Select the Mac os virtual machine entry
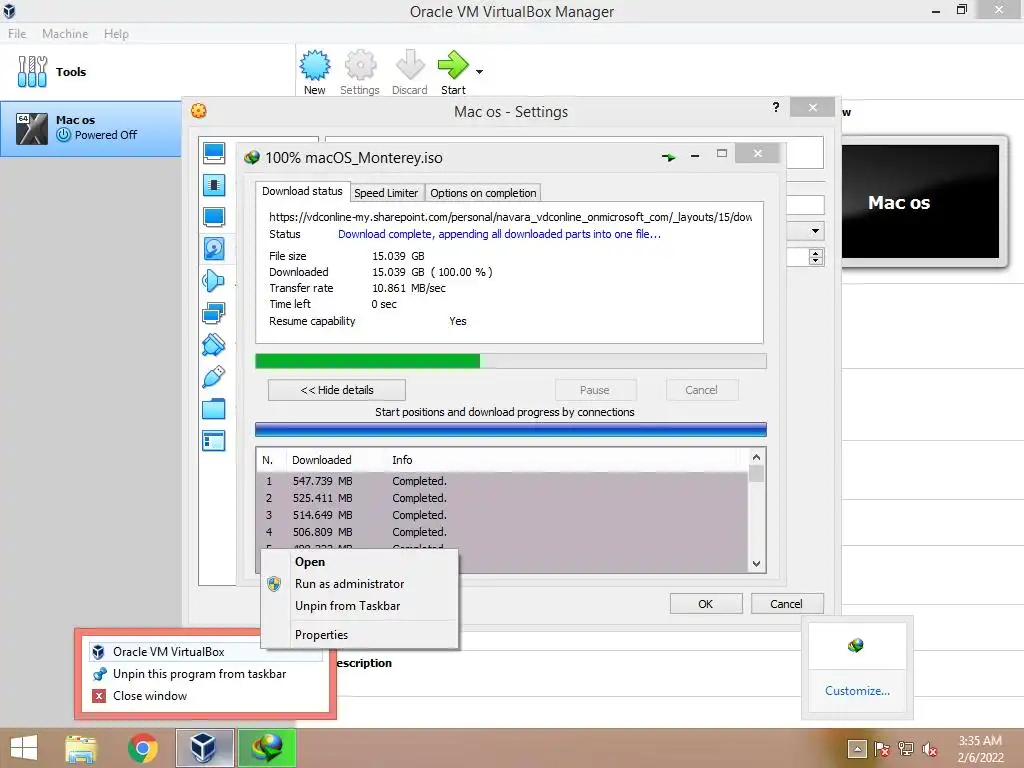The image size is (1024, 768). coord(91,128)
